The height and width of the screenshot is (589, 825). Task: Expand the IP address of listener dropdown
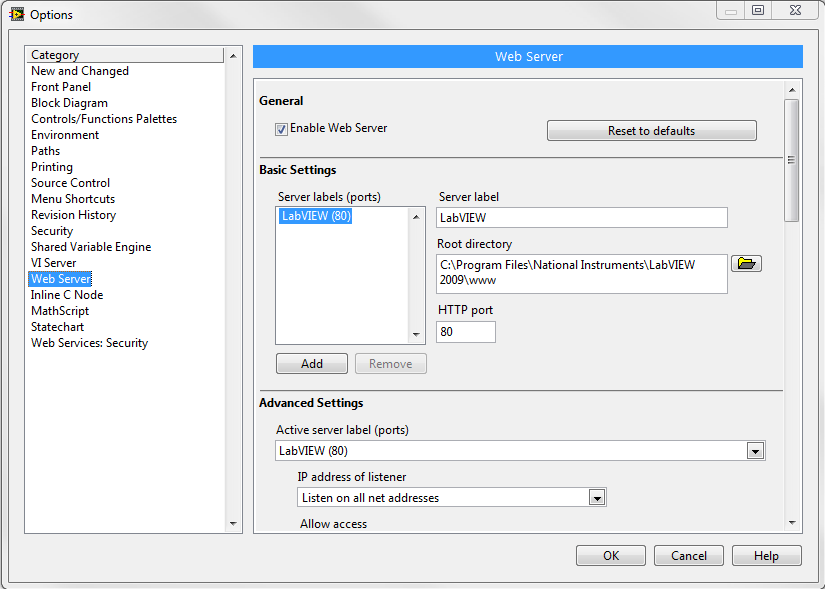click(x=597, y=498)
